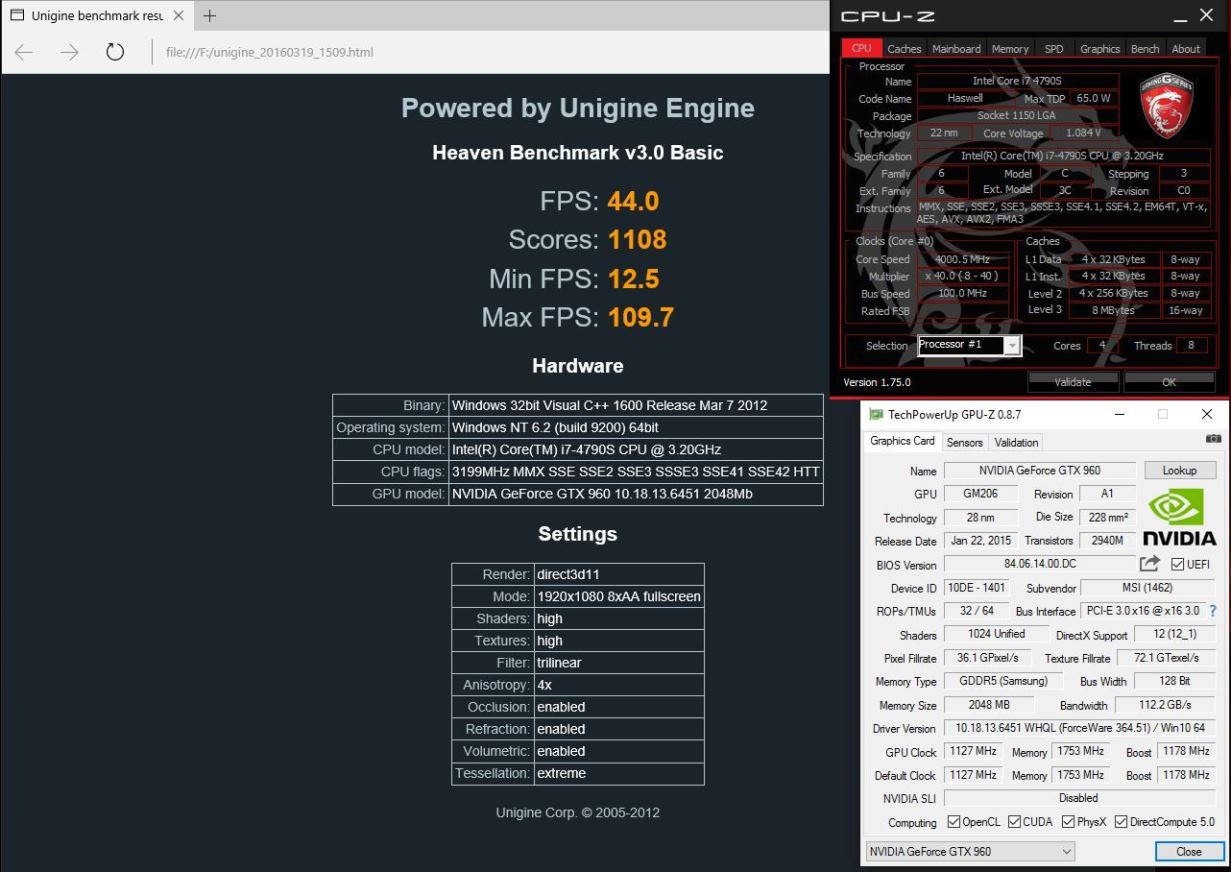Open the Mainboard tab

(x=957, y=48)
